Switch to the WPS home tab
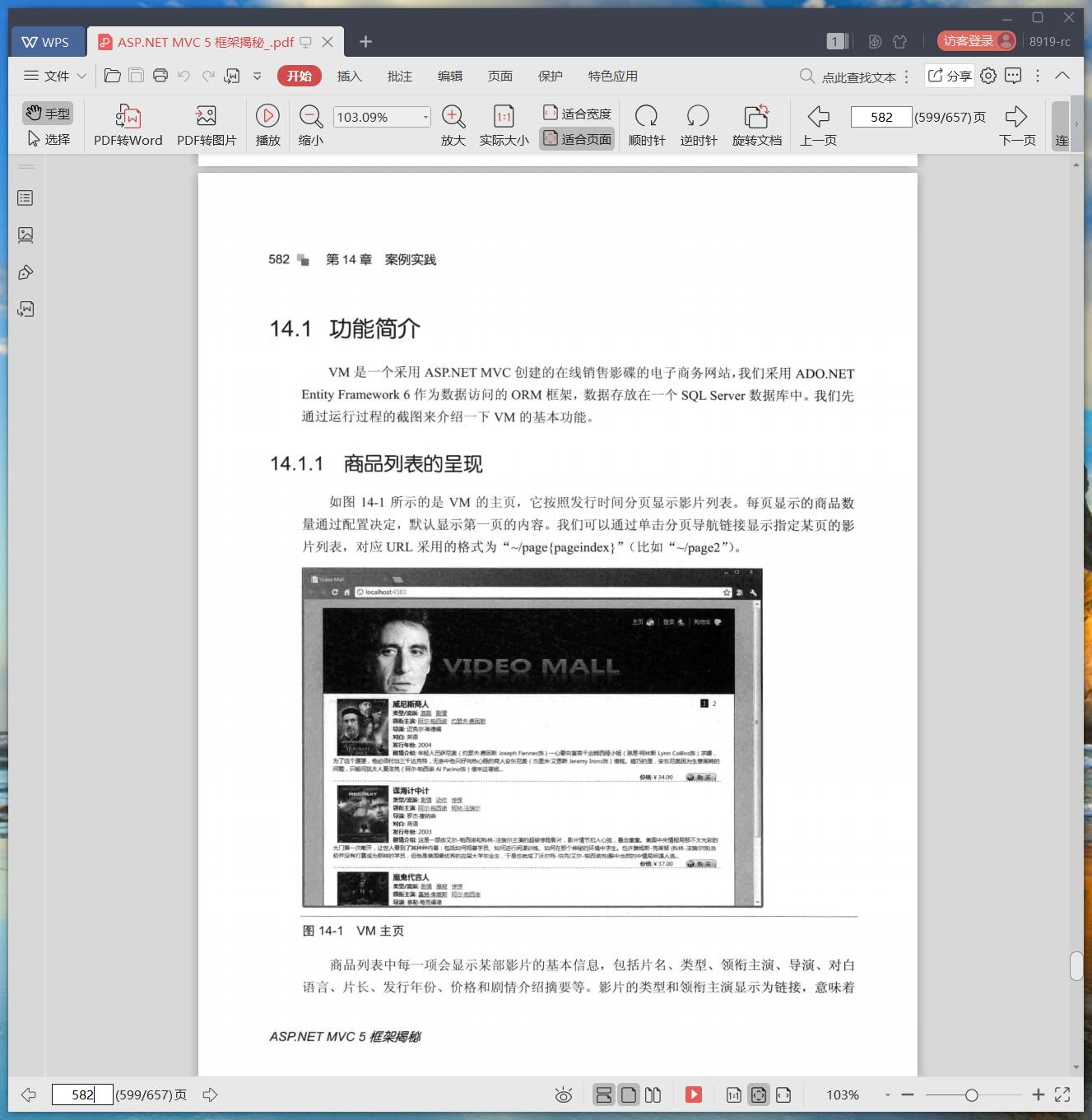 [47, 41]
